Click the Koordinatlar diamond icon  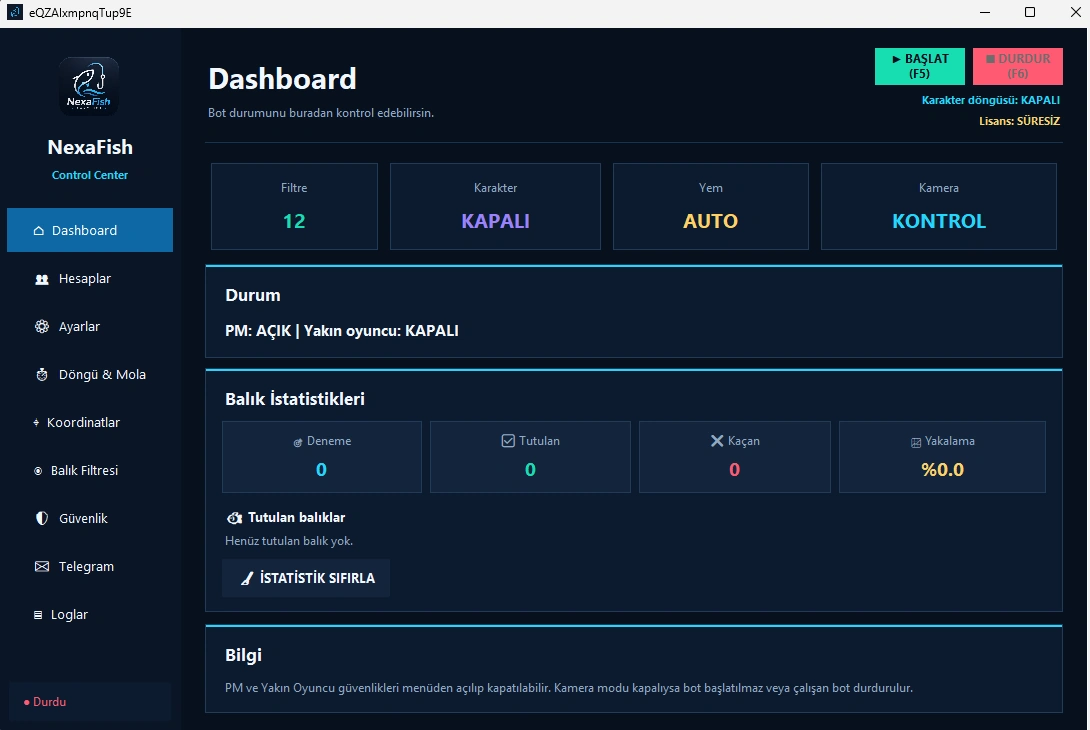(x=36, y=423)
